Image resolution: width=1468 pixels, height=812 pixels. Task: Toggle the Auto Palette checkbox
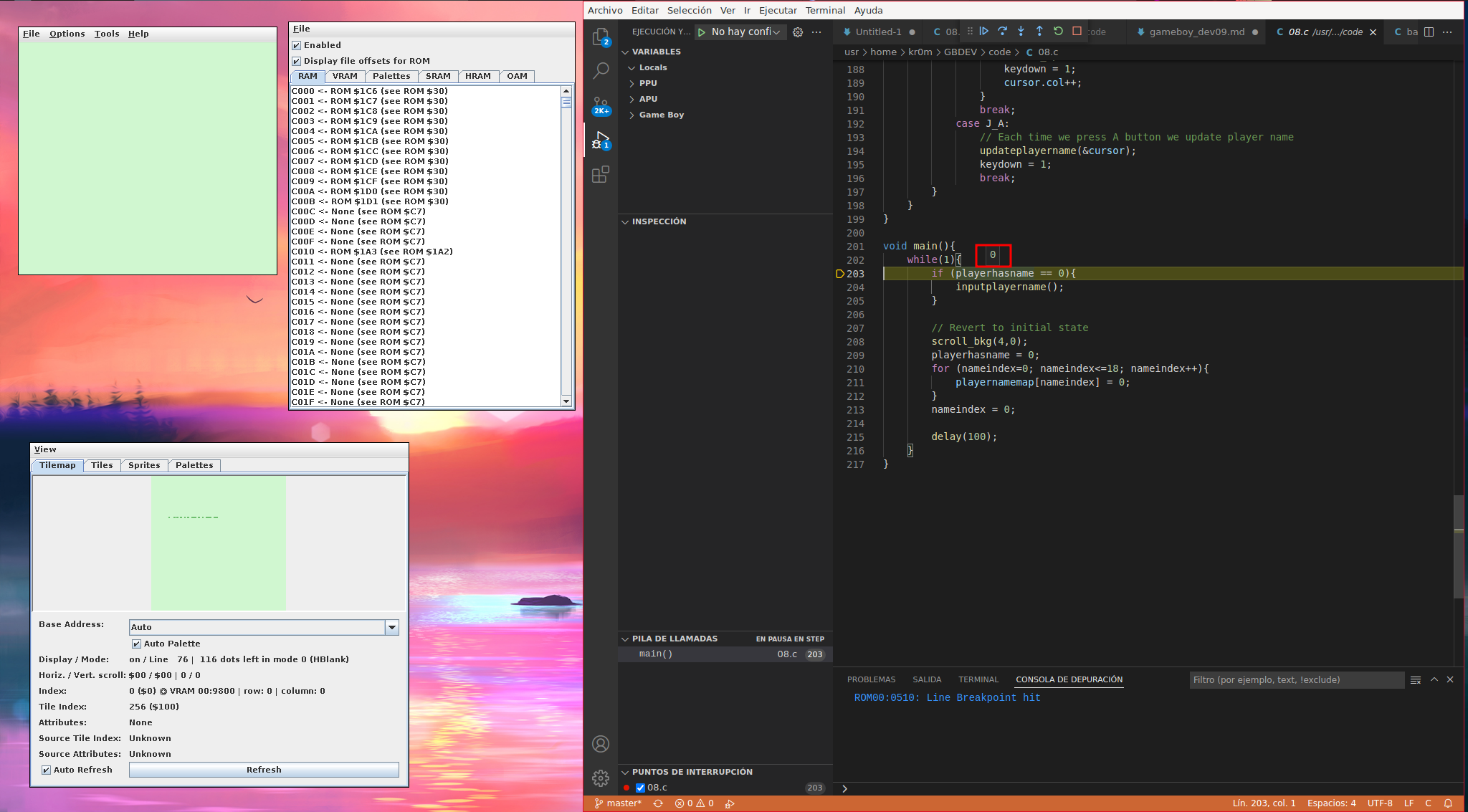coord(137,644)
